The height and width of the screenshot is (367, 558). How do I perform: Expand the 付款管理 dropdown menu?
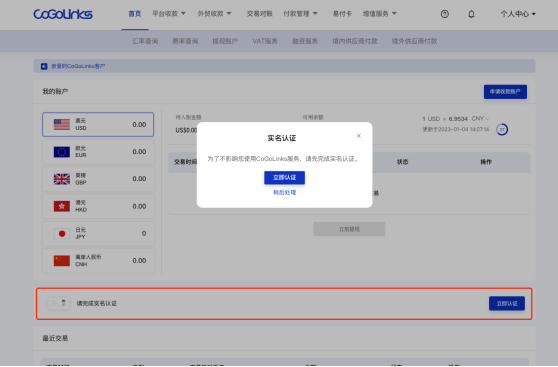[300, 14]
